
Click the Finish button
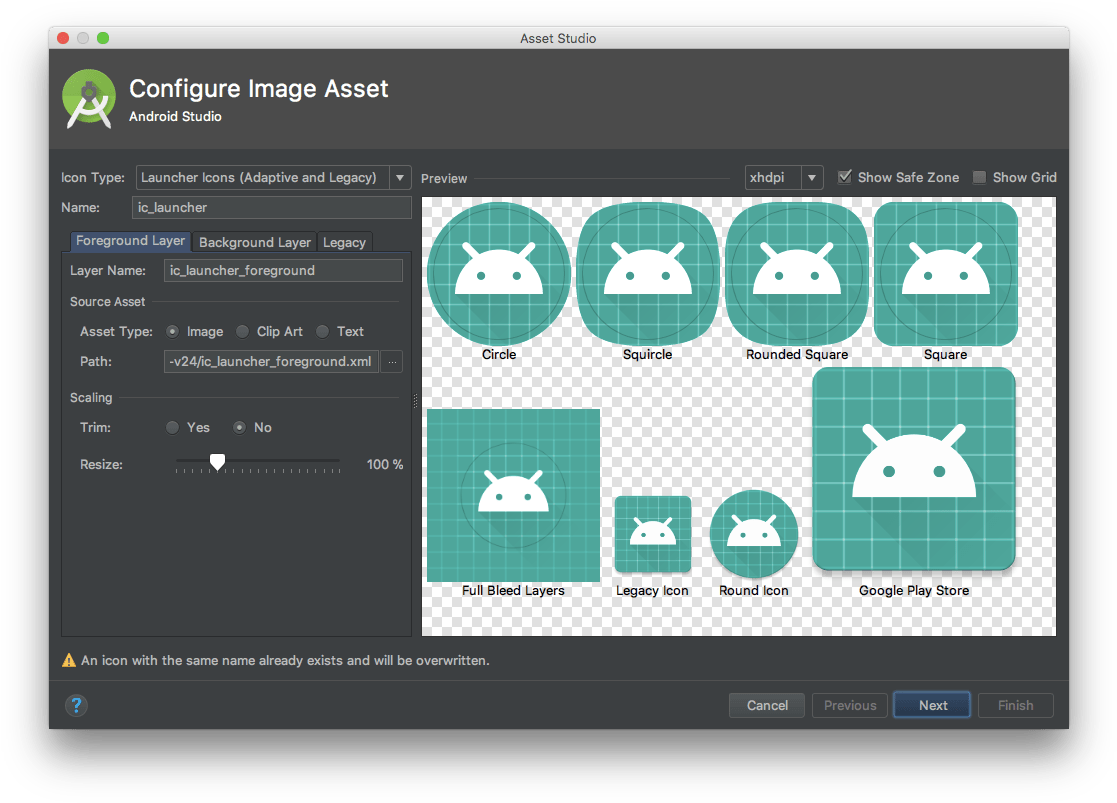1016,705
